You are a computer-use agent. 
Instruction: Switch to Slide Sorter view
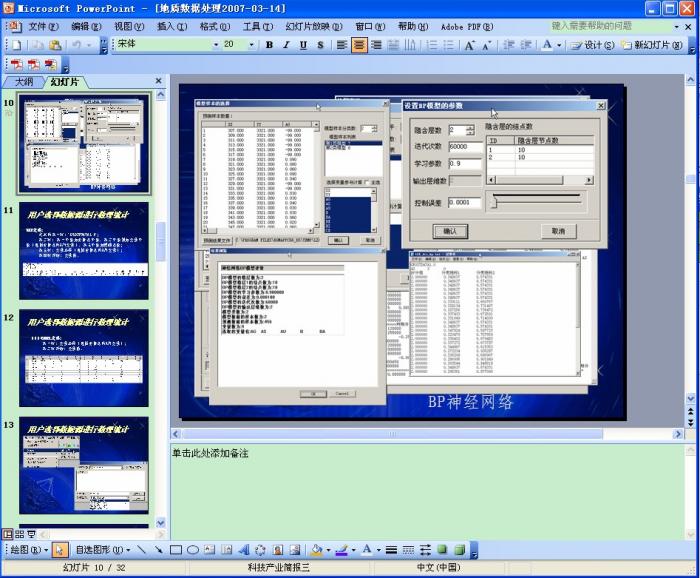(x=19, y=534)
